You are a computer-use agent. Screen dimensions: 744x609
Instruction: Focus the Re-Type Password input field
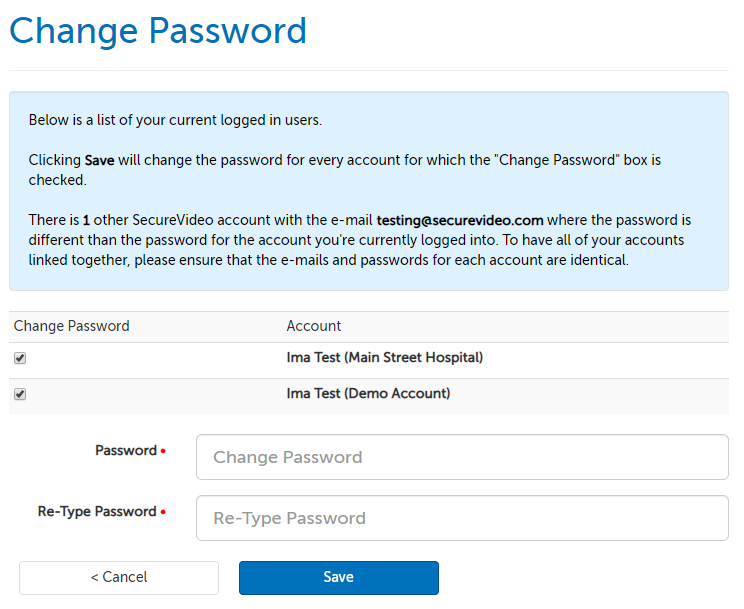click(462, 518)
